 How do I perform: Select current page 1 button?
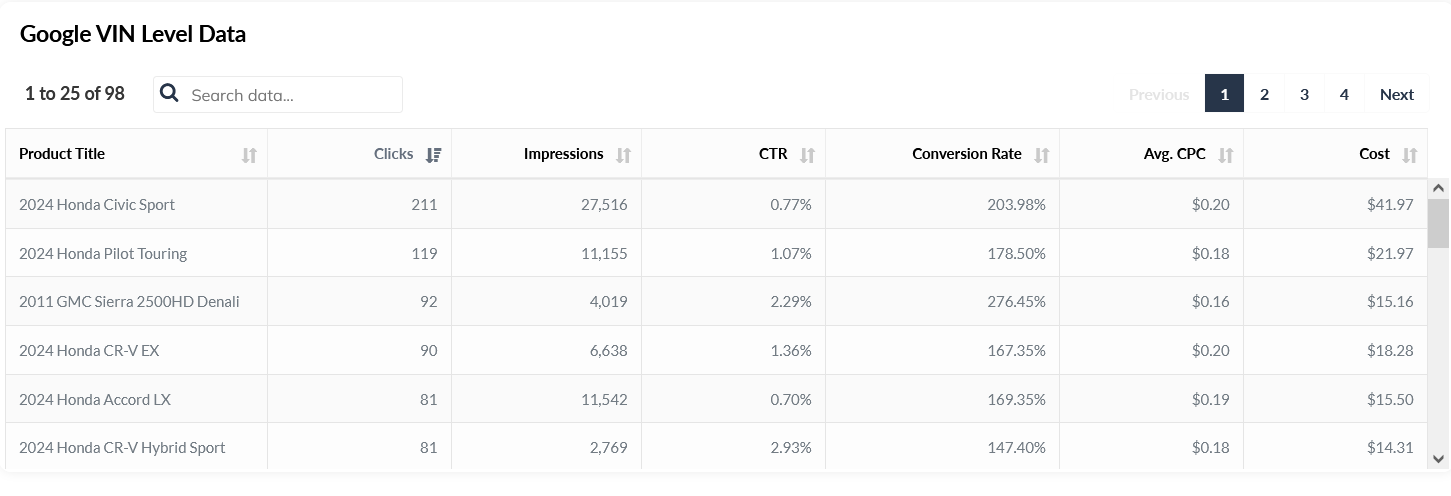pyautogui.click(x=1224, y=94)
